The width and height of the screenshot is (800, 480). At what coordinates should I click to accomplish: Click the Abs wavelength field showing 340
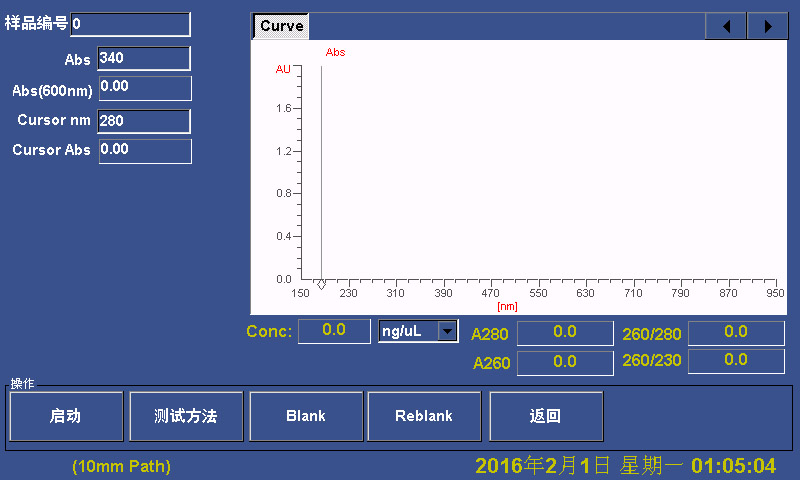[144, 59]
